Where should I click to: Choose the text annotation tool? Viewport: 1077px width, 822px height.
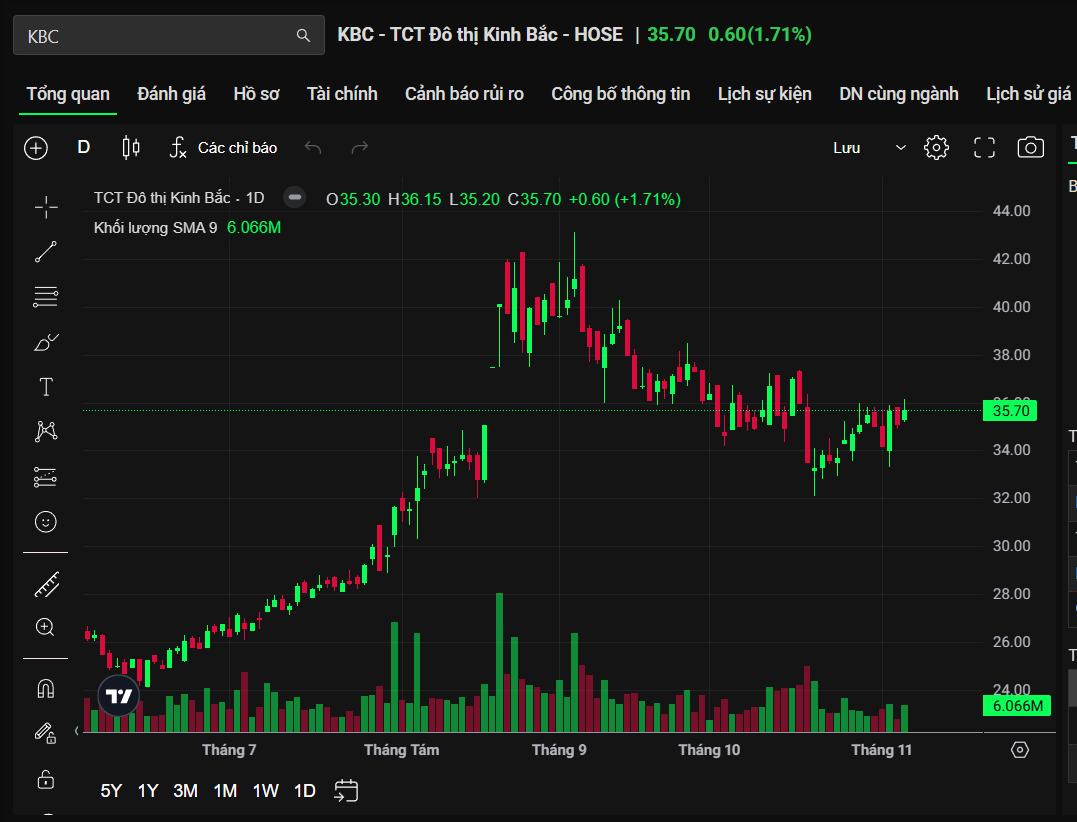point(46,387)
